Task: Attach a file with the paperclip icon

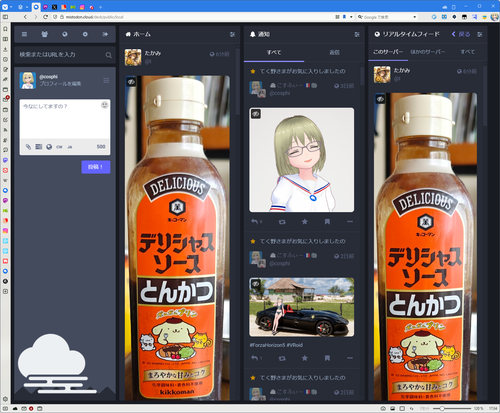Action: point(28,147)
